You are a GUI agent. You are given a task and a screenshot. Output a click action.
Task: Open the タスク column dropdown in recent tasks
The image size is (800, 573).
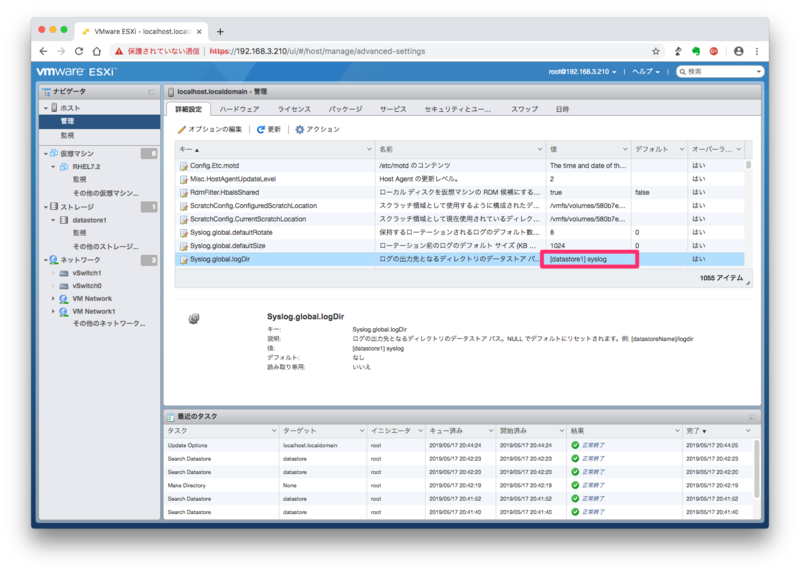273,431
